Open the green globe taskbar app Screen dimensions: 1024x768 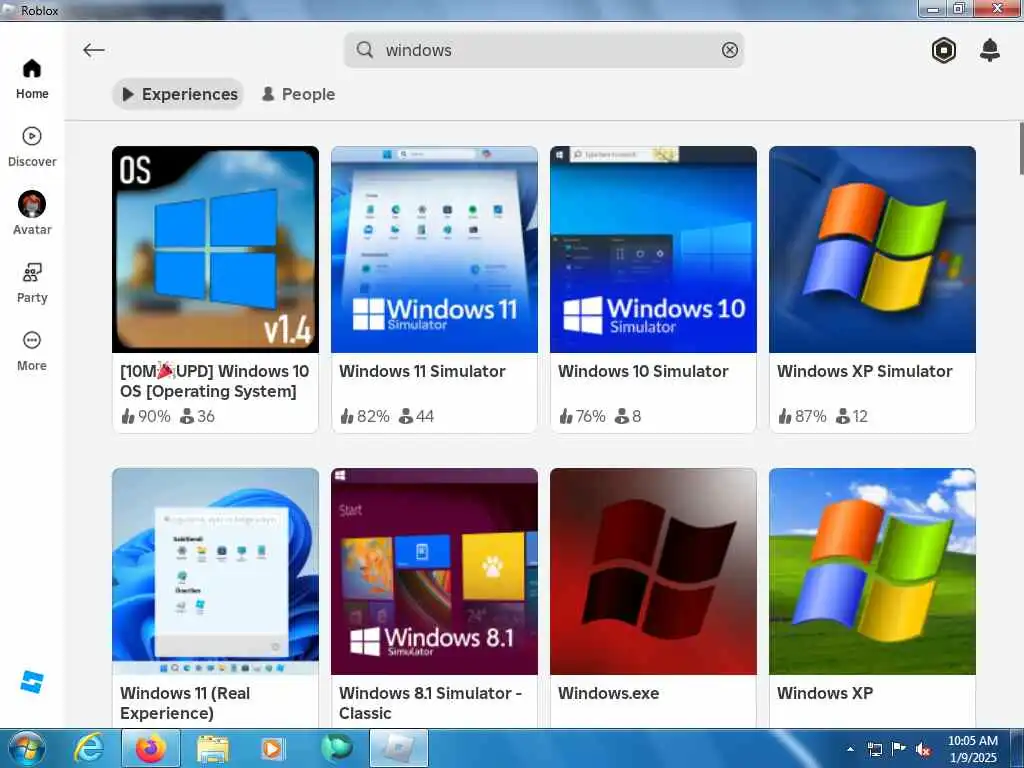click(x=336, y=748)
